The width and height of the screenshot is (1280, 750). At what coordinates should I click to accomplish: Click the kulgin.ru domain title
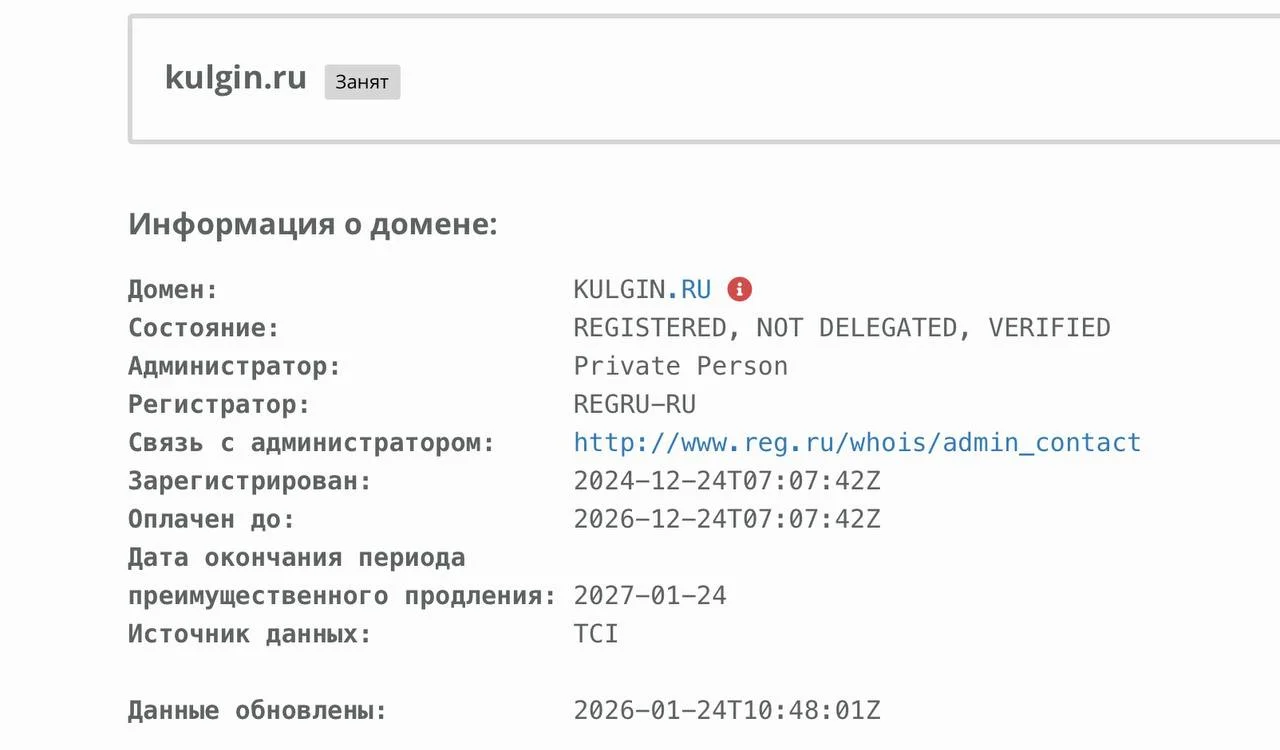click(x=235, y=78)
